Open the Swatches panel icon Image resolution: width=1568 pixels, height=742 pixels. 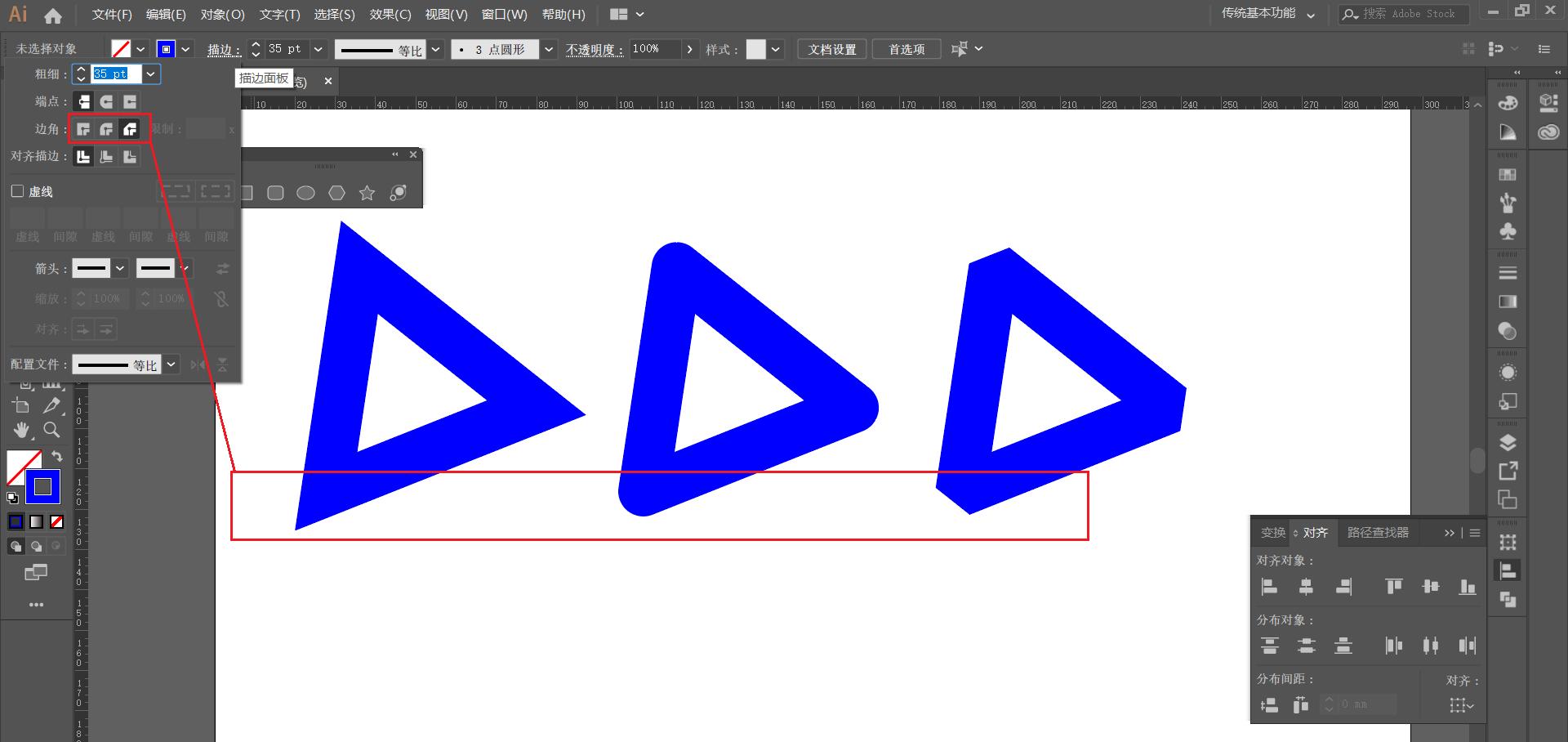pos(1508,174)
